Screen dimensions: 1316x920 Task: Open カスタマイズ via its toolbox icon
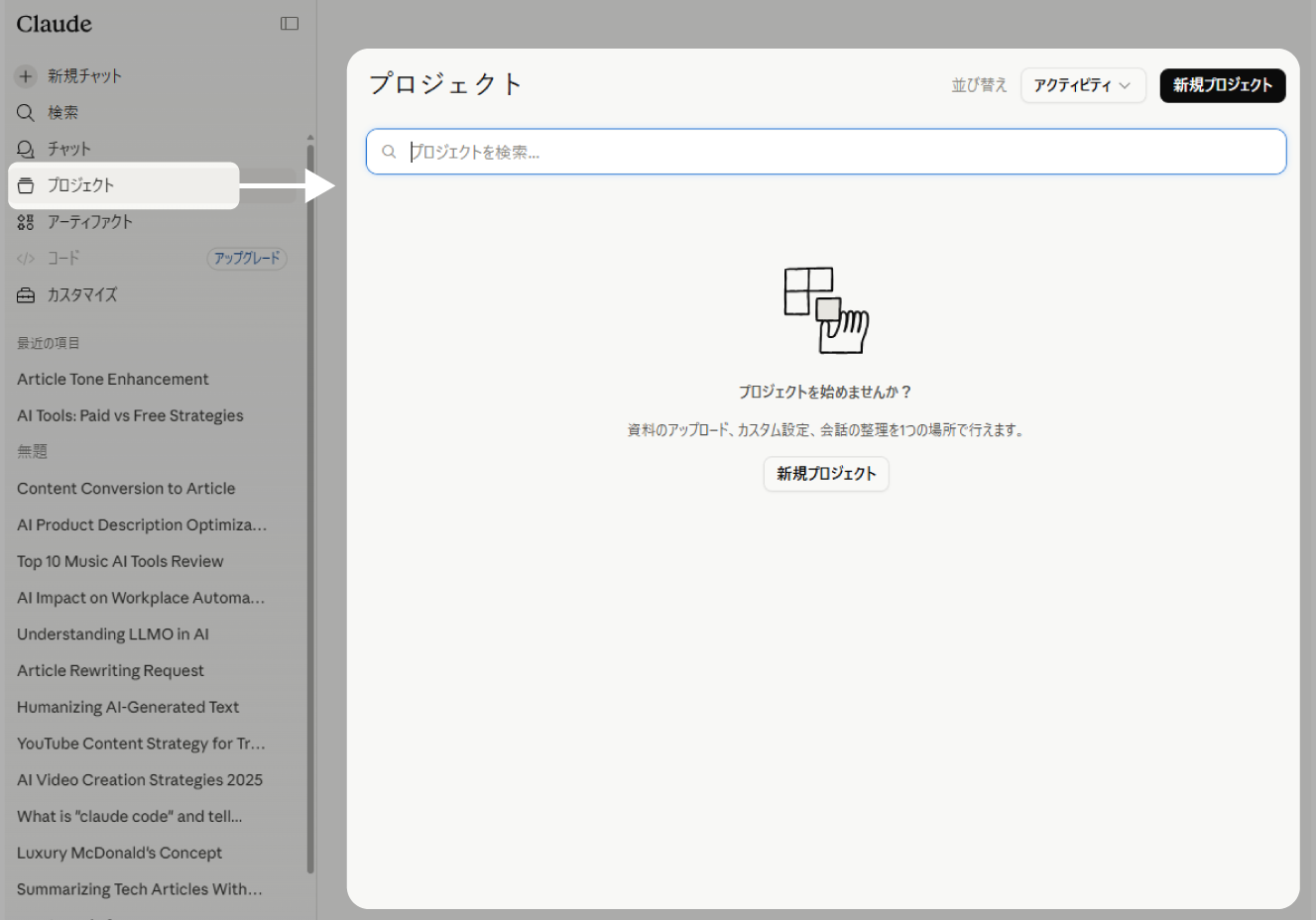pyautogui.click(x=26, y=295)
